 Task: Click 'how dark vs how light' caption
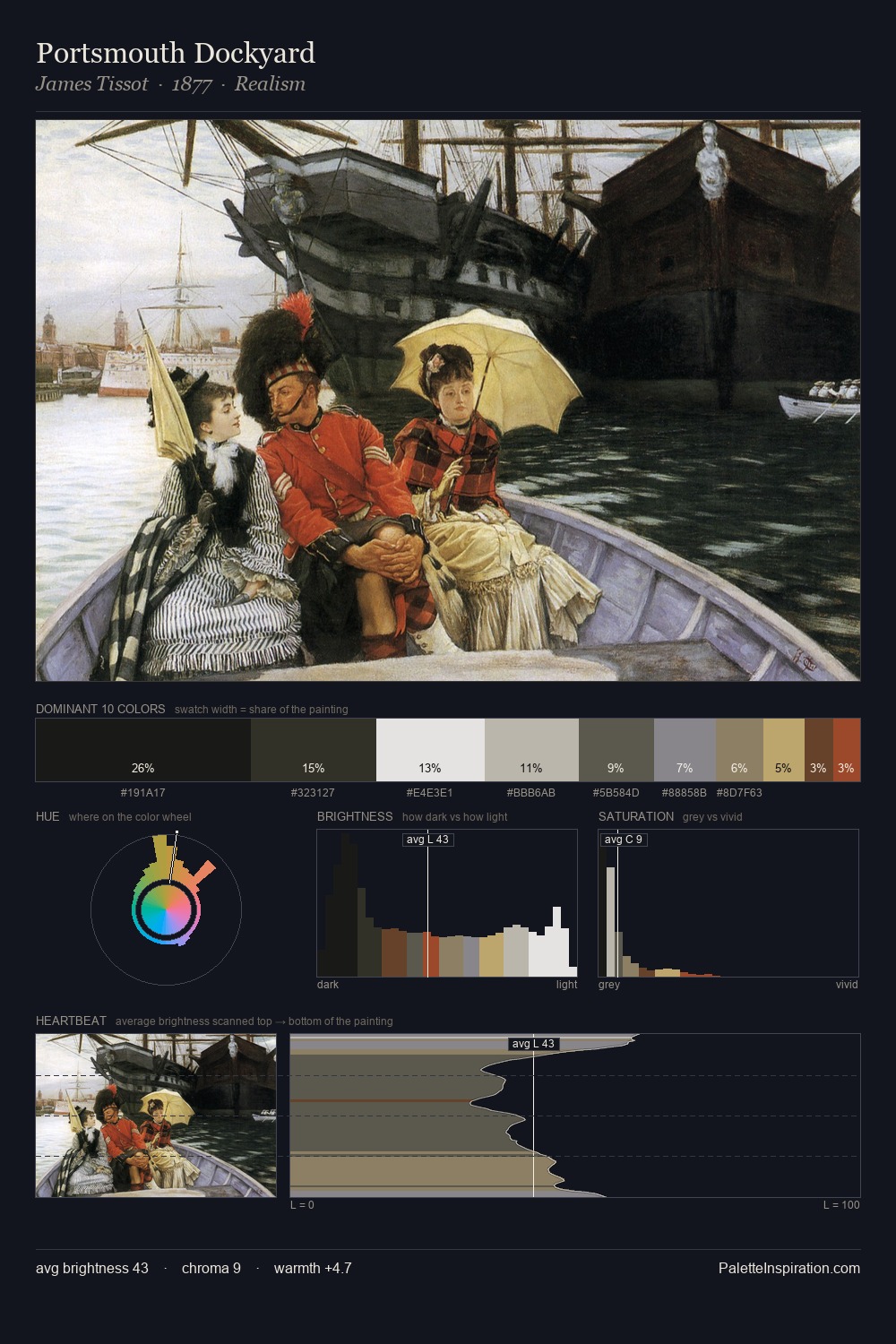pyautogui.click(x=455, y=817)
